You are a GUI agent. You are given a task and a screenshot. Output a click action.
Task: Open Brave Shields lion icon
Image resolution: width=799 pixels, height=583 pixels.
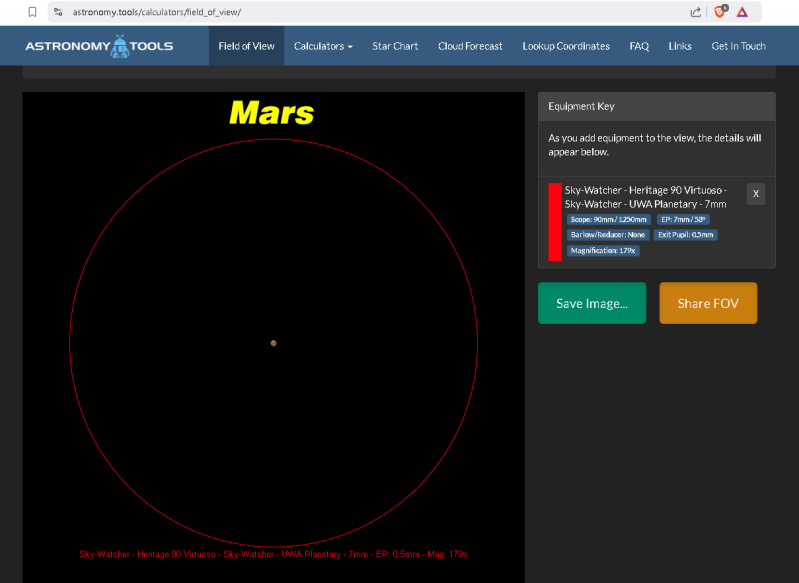tap(719, 12)
